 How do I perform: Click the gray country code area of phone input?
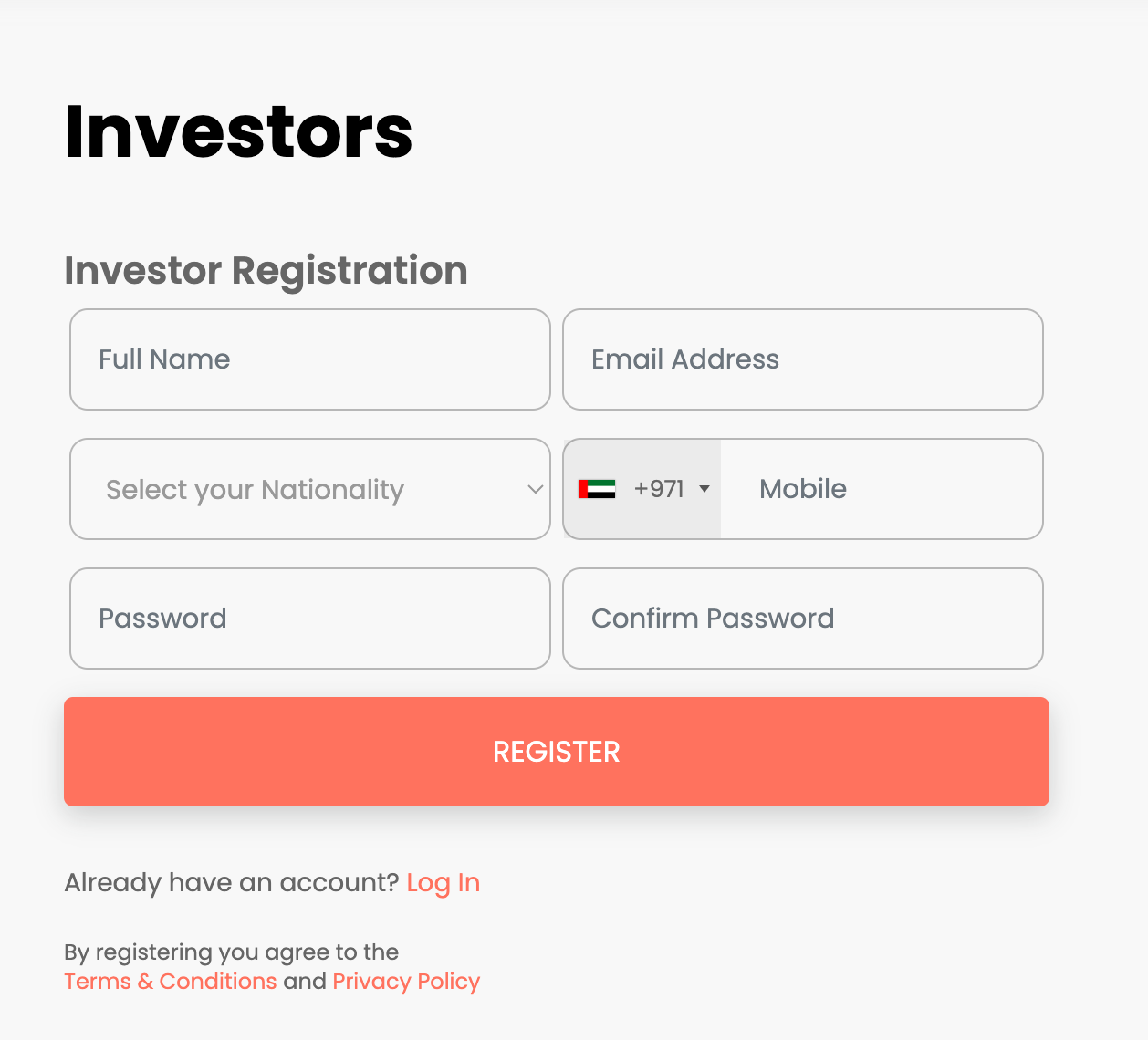642,489
